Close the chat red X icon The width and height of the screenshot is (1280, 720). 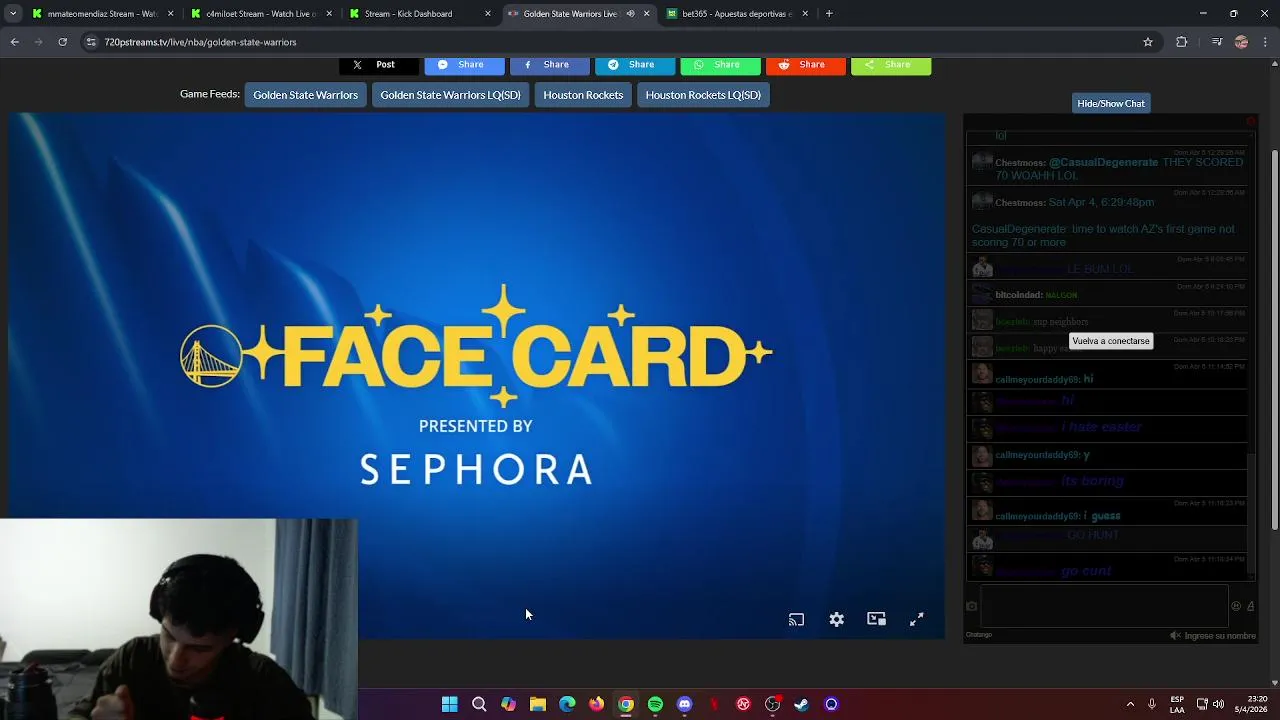click(1250, 121)
